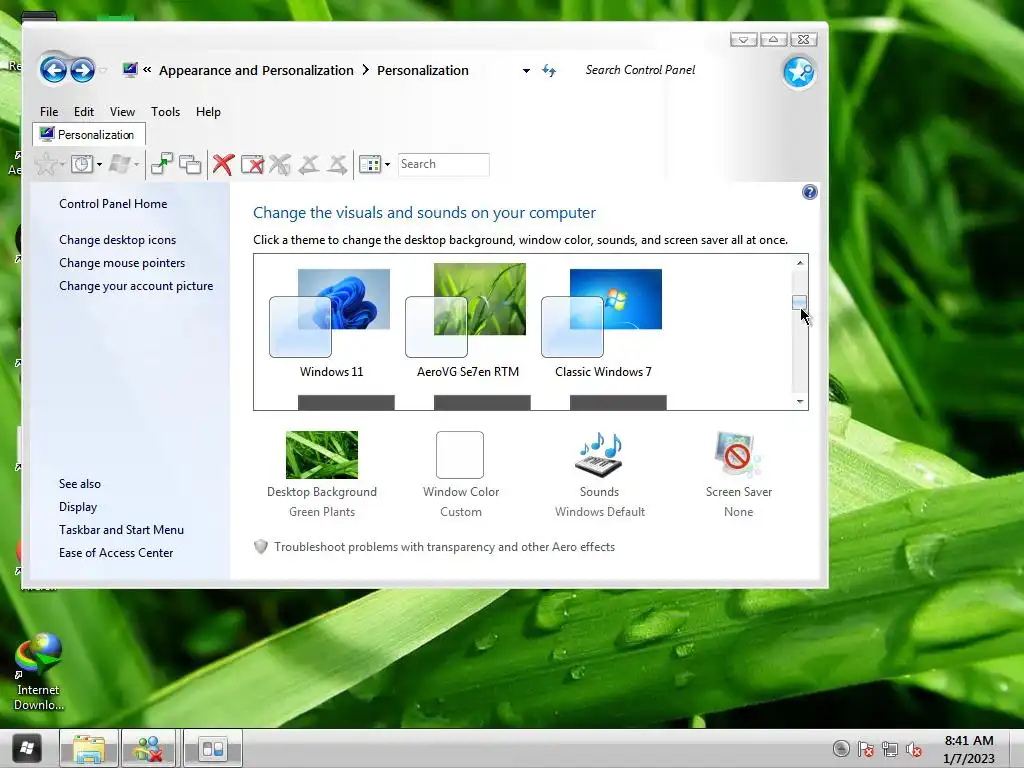Viewport: 1024px width, 768px height.
Task: Open the Edit menu
Action: (x=84, y=112)
